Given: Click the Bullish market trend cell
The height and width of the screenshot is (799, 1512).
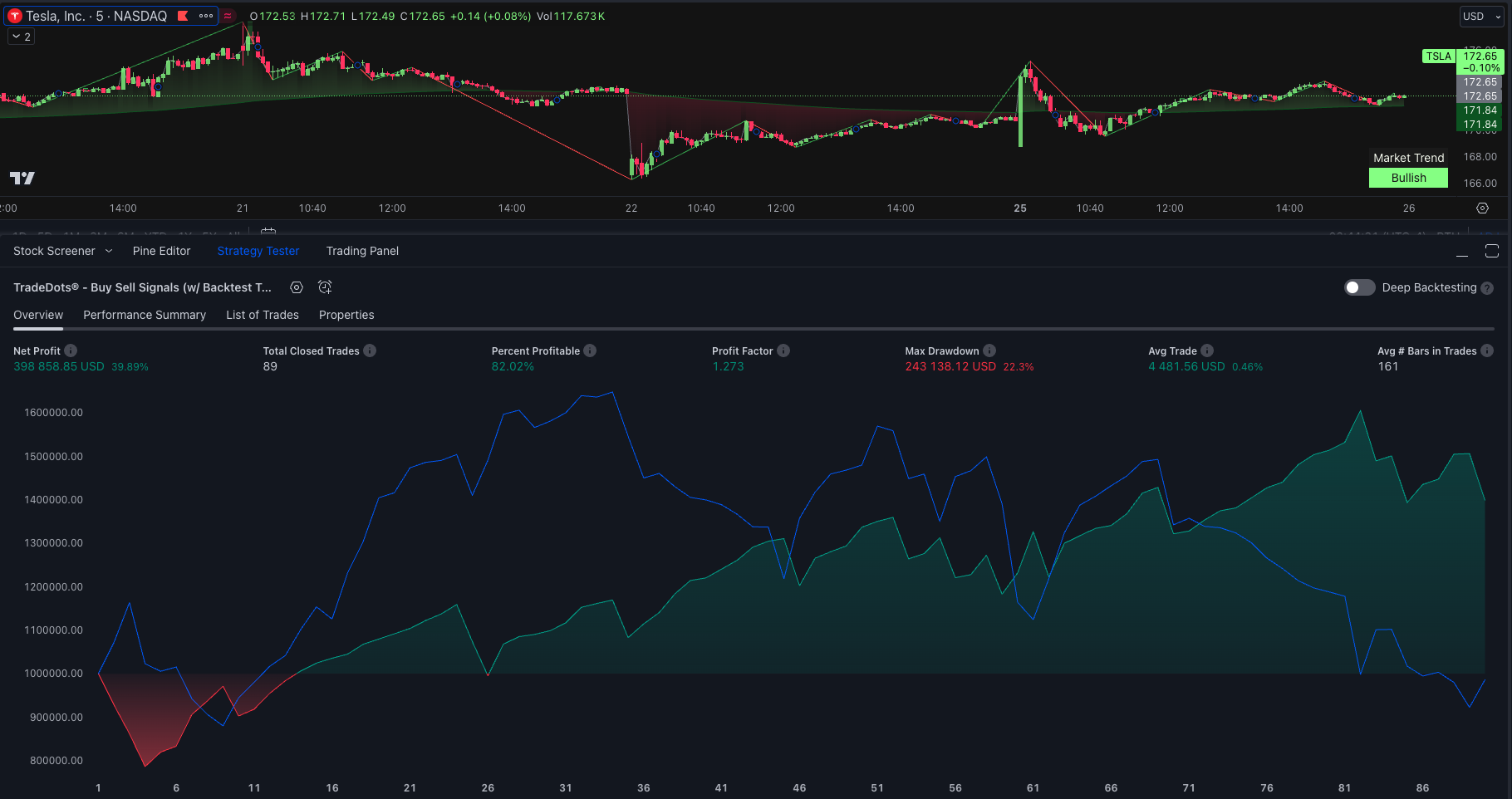Looking at the screenshot, I should point(1408,178).
